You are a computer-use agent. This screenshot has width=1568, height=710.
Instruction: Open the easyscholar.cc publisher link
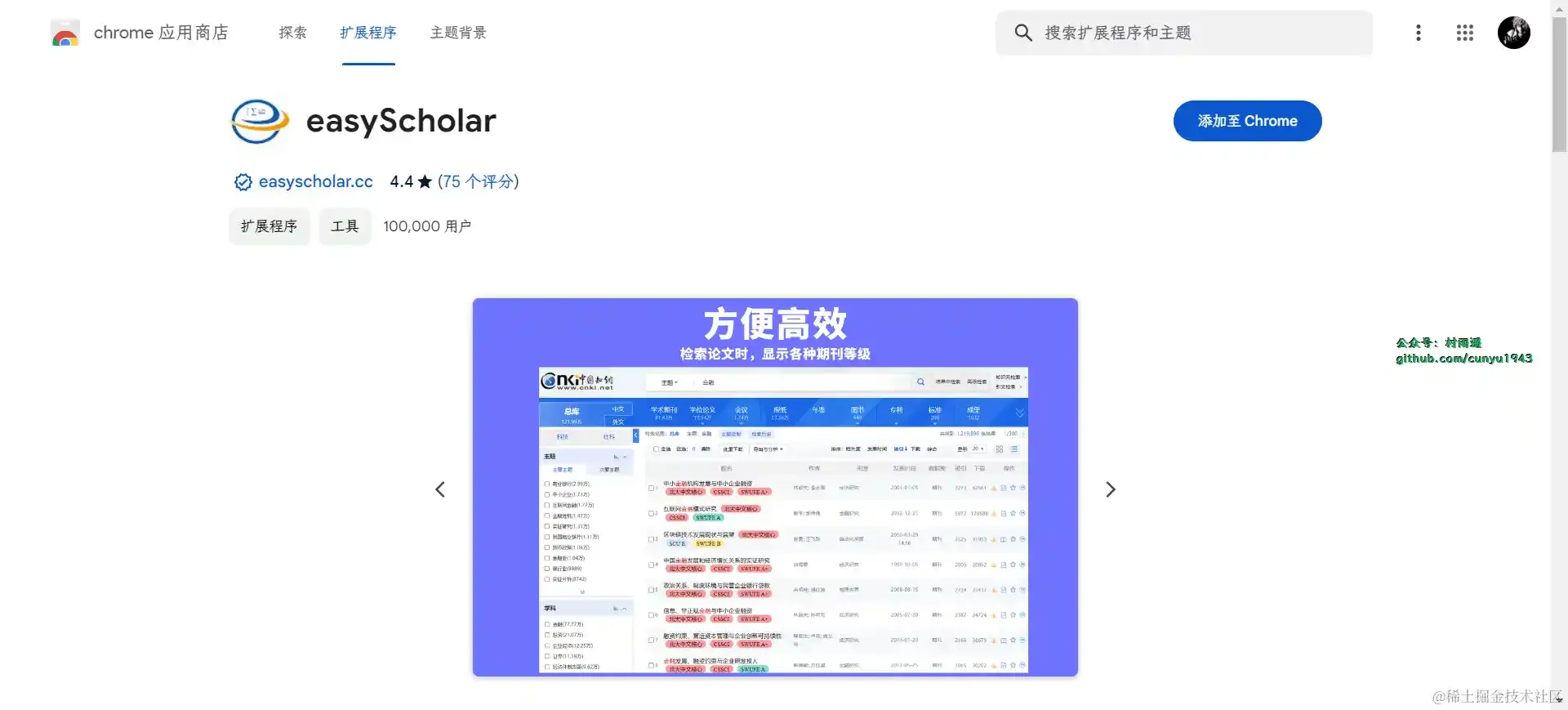click(x=315, y=181)
